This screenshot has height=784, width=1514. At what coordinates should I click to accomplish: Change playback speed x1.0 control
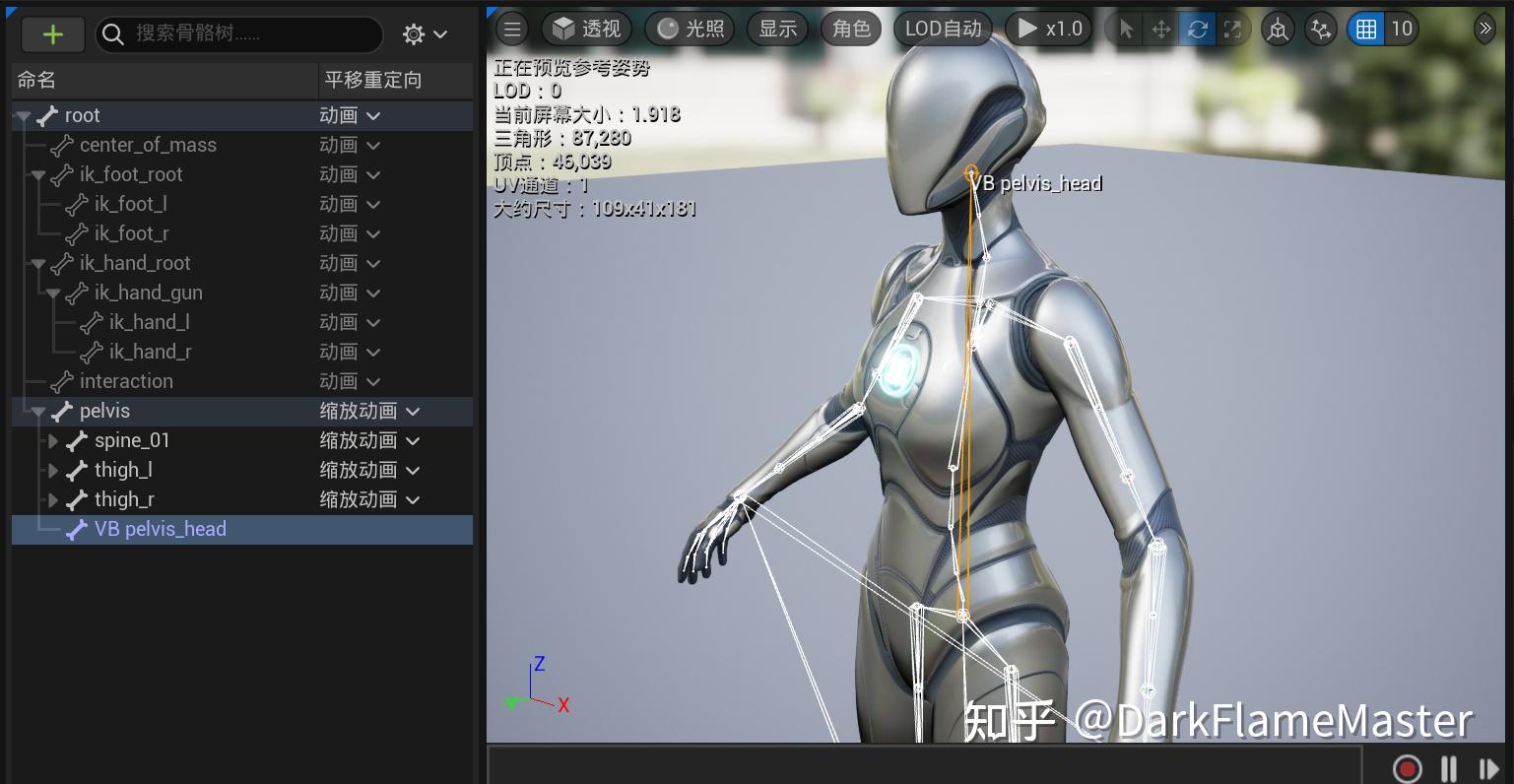click(1048, 29)
